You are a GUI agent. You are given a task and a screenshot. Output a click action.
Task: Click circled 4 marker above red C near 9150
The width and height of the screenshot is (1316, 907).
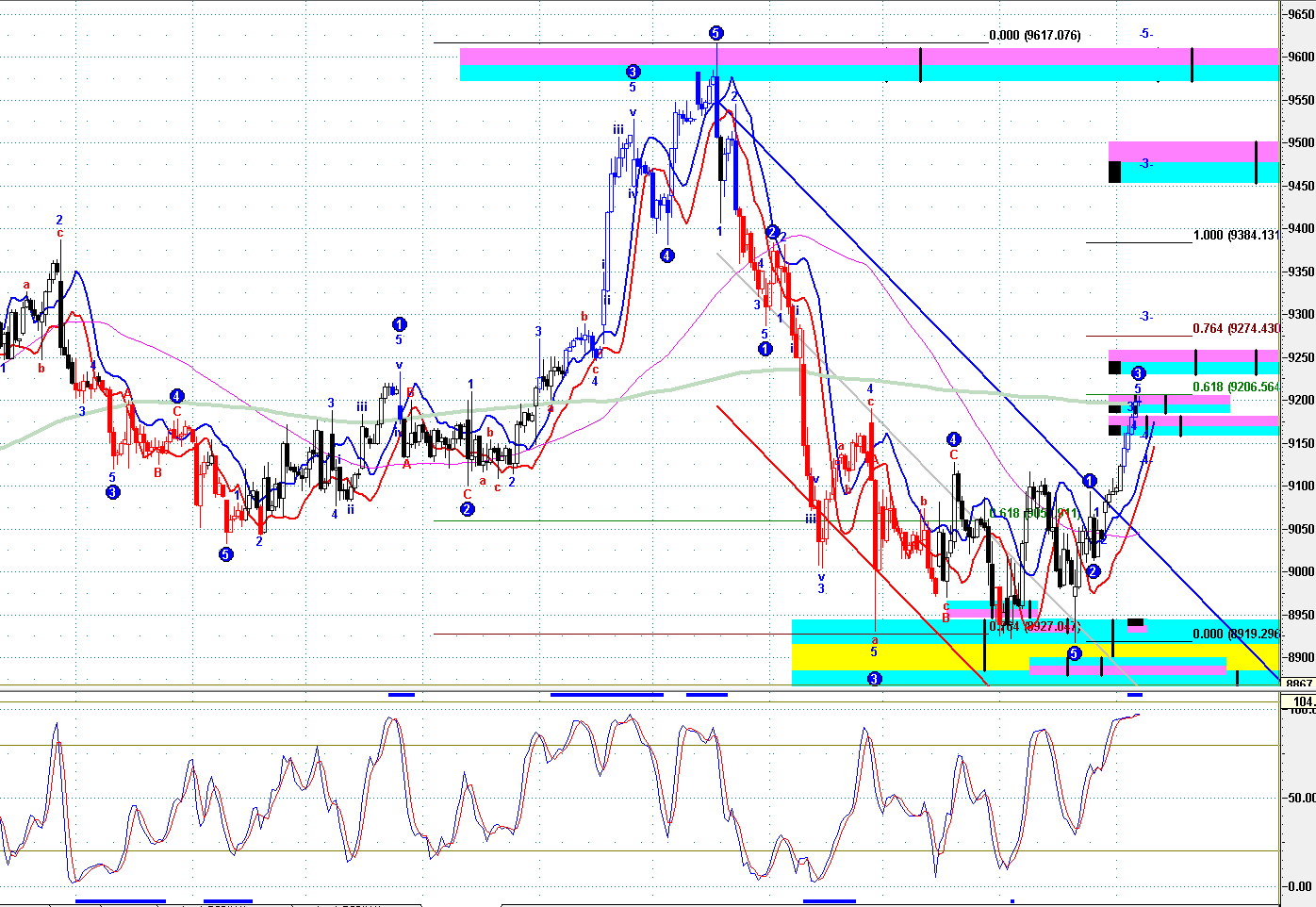[x=953, y=439]
